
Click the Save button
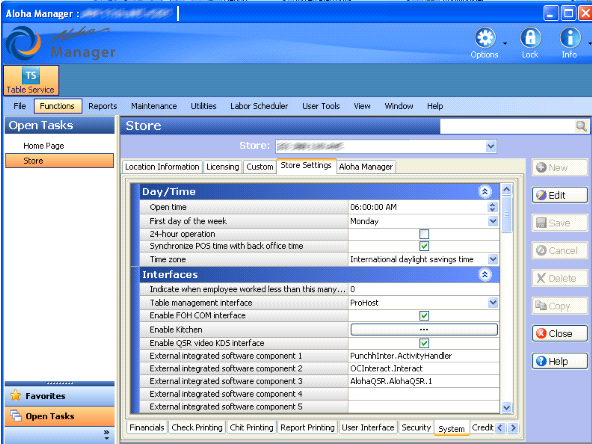[560, 223]
